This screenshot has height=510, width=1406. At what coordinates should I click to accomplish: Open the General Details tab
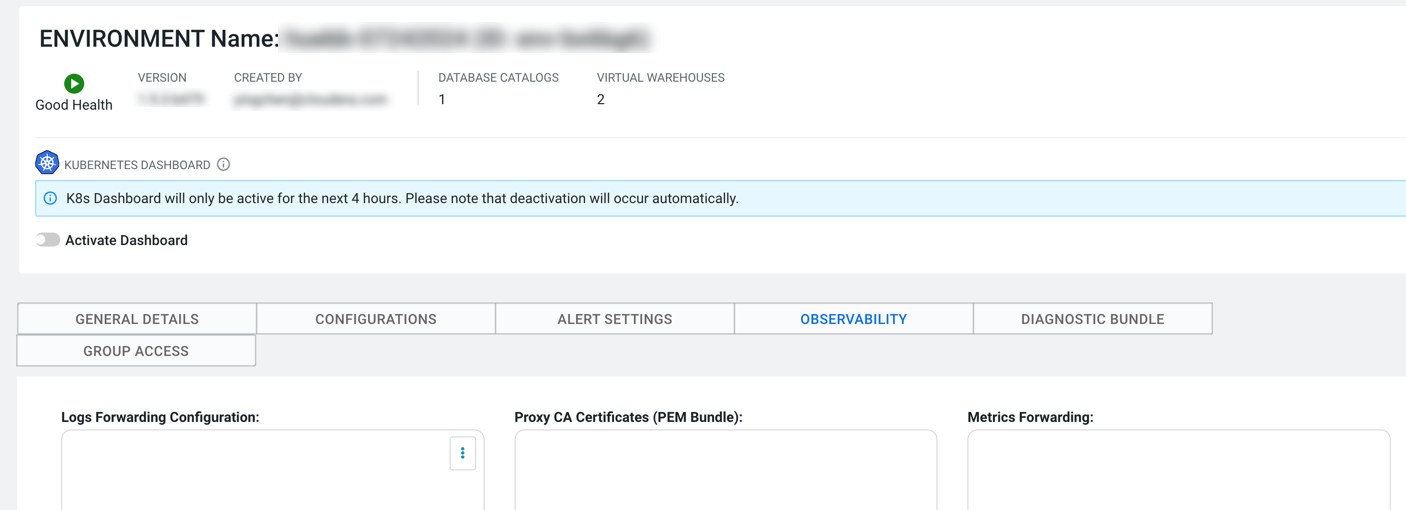(x=137, y=319)
